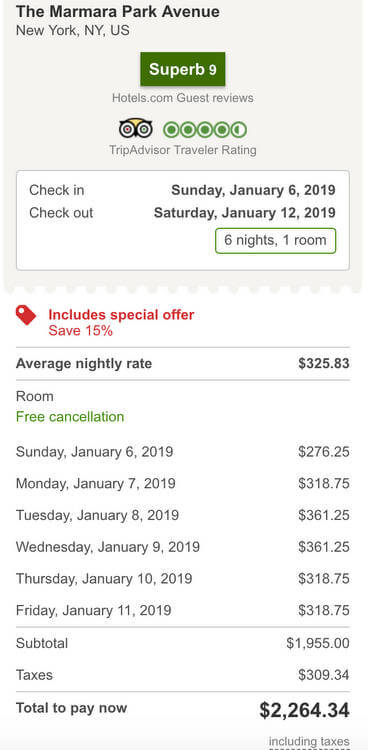The height and width of the screenshot is (750, 368).
Task: Click the Save 15% text
Action: click(x=80, y=331)
